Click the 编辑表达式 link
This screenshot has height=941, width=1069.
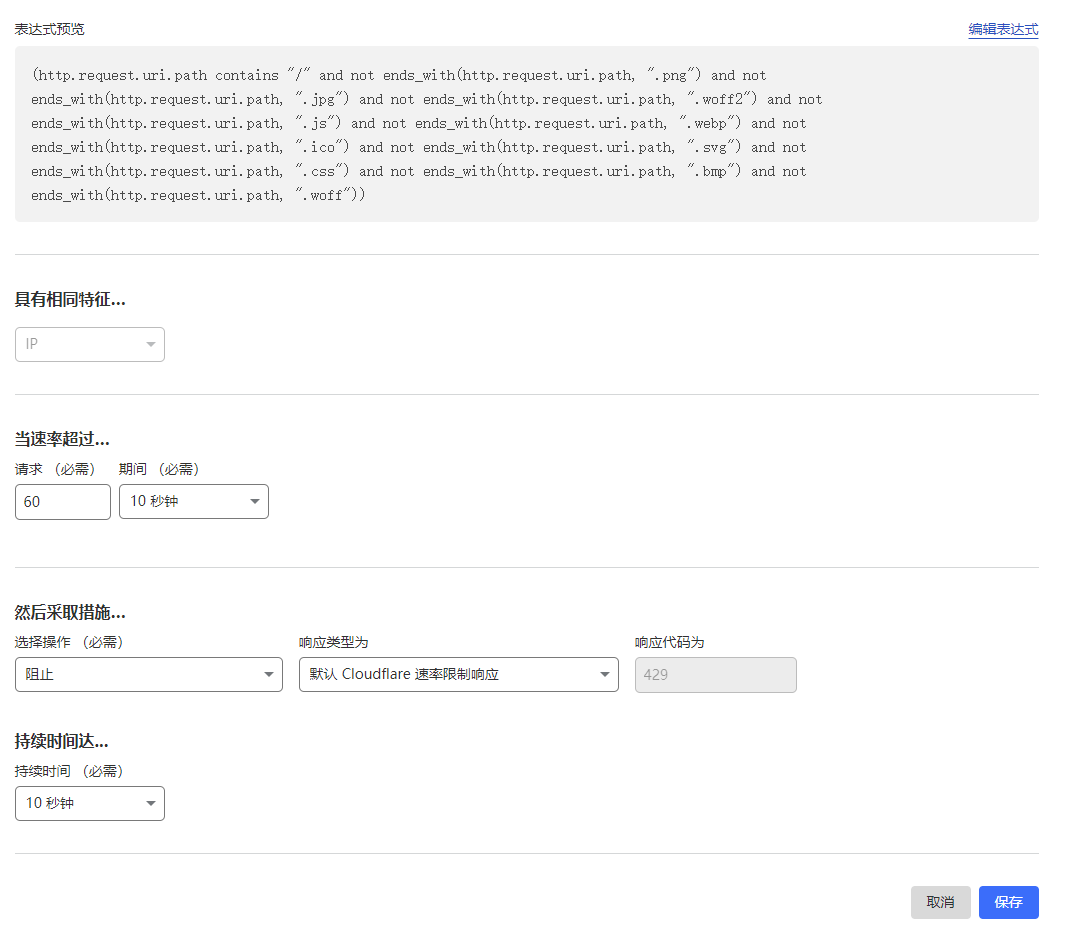[1002, 29]
